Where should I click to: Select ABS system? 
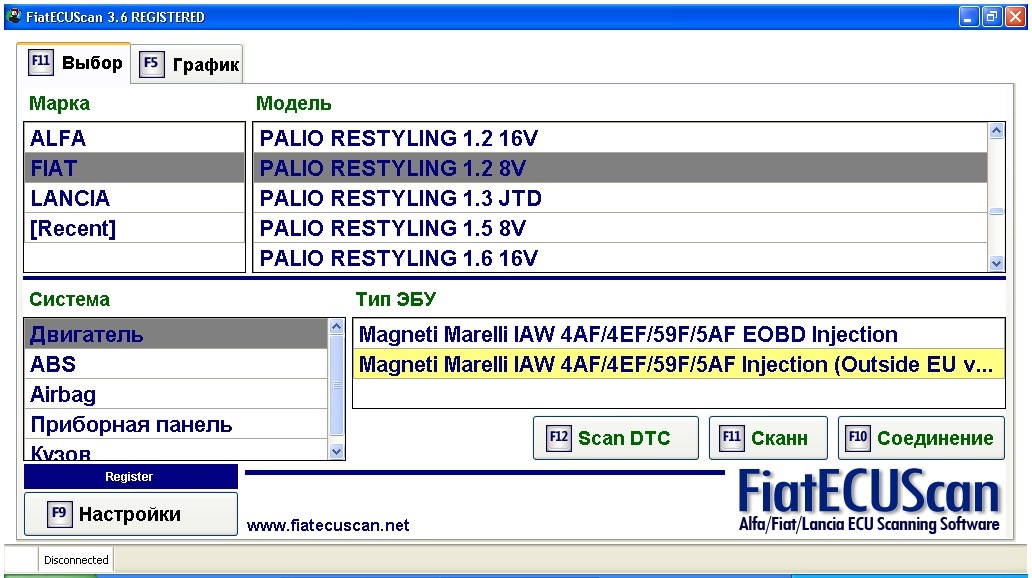[176, 364]
